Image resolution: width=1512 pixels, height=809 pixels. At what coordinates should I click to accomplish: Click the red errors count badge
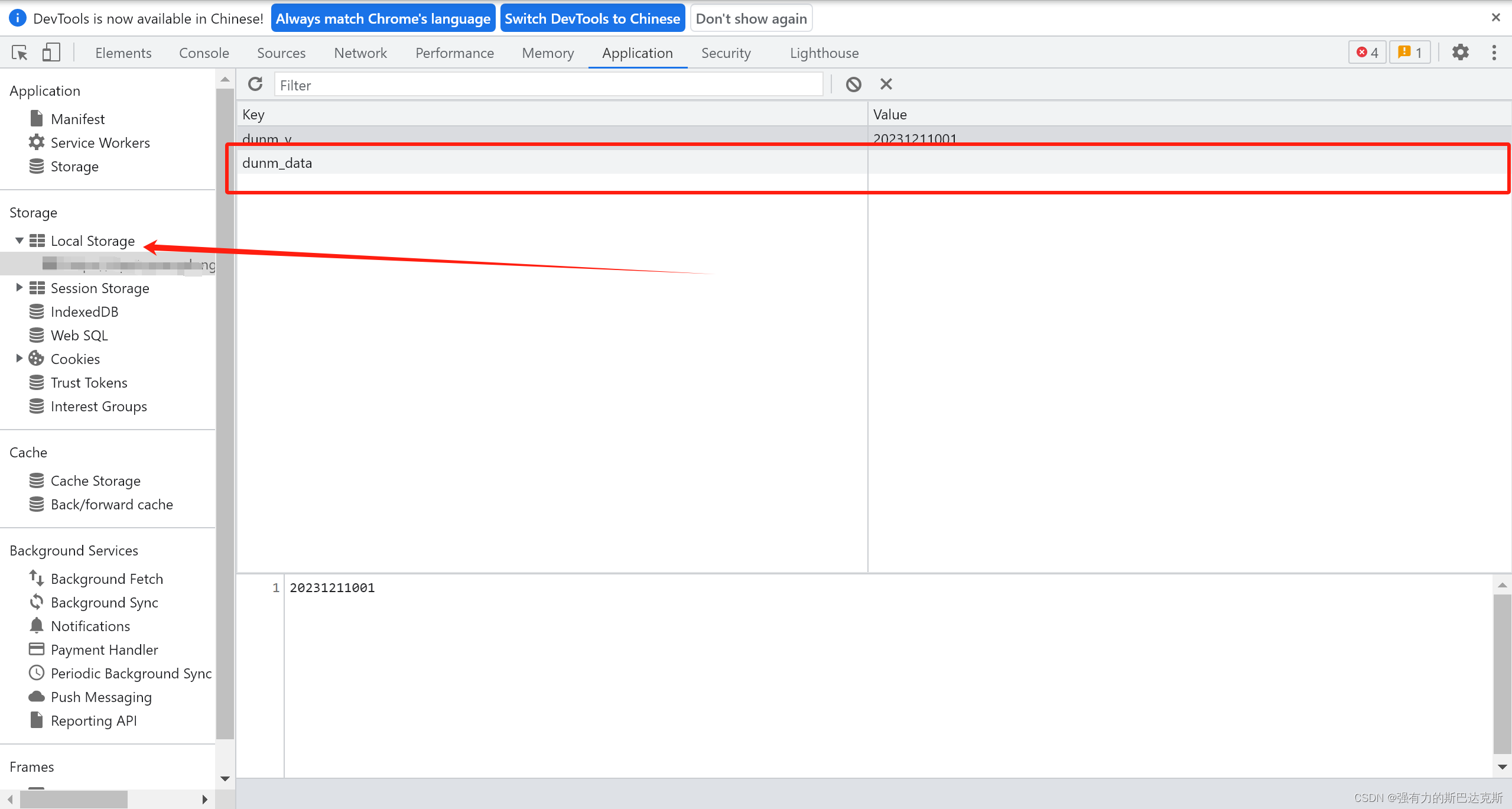pyautogui.click(x=1367, y=53)
